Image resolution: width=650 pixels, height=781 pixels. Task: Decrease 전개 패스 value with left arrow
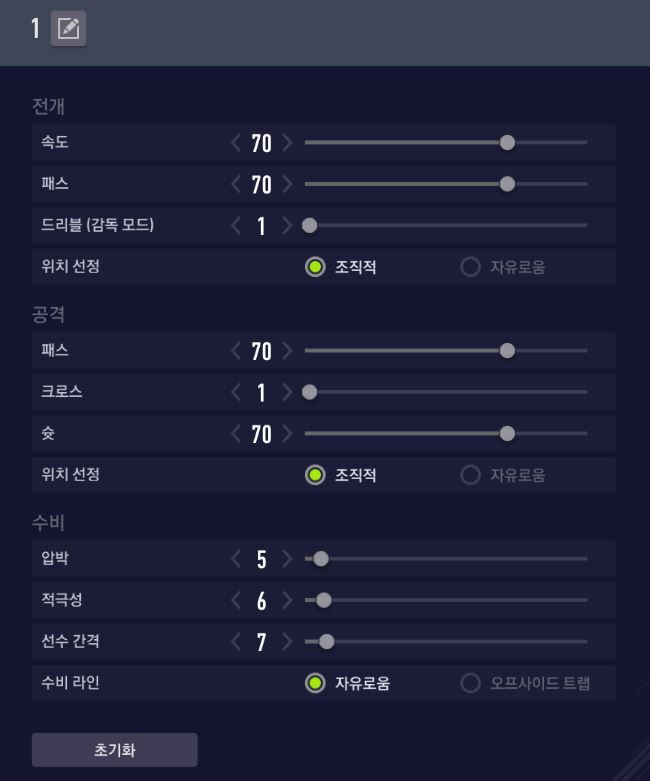[236, 184]
